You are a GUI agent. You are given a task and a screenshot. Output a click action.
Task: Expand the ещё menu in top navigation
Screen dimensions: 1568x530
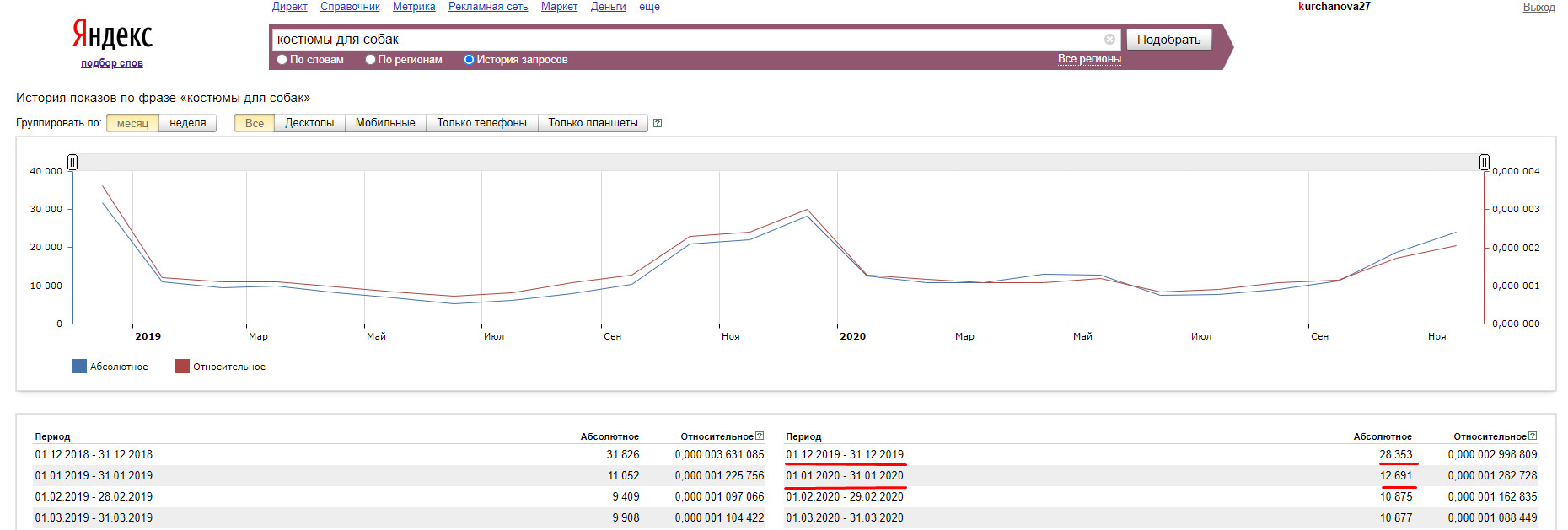649,7
